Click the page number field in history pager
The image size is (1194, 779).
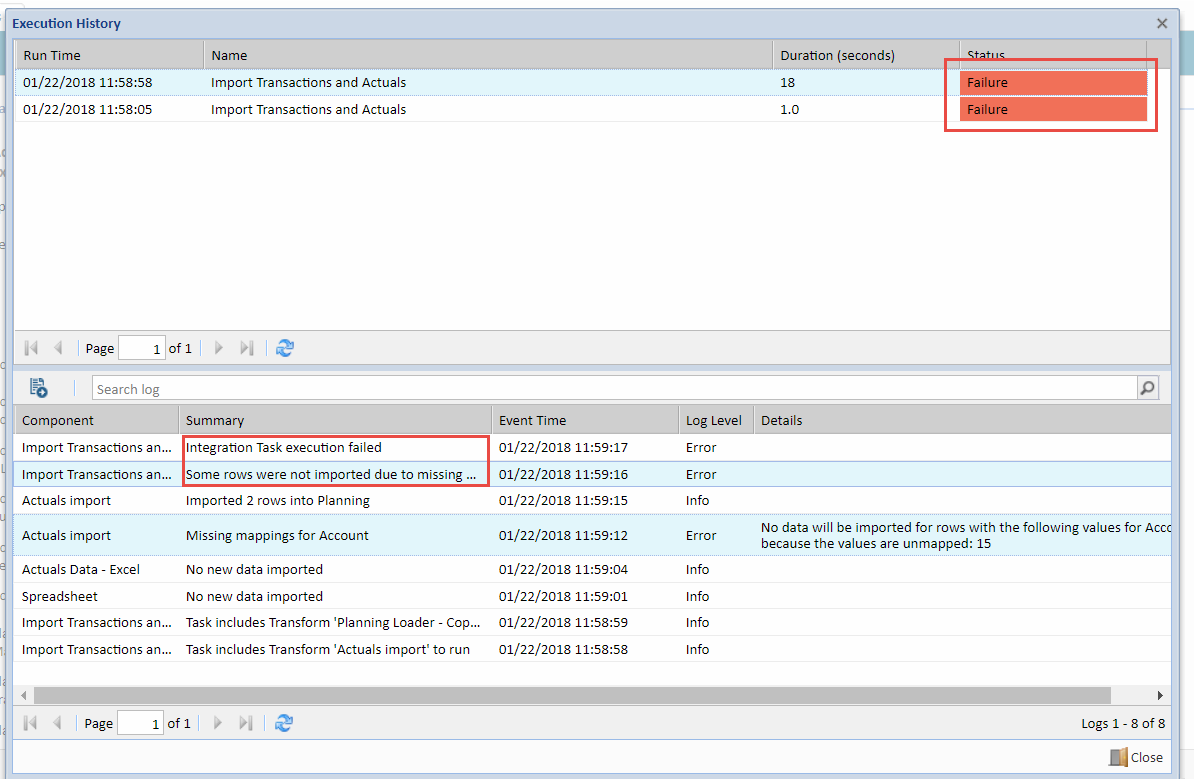142,348
